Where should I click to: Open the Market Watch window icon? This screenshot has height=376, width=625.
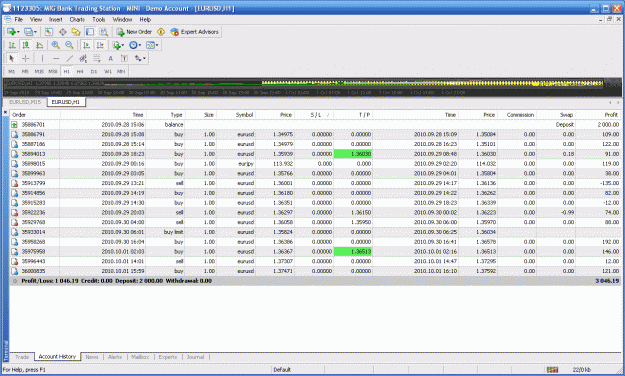coord(49,32)
